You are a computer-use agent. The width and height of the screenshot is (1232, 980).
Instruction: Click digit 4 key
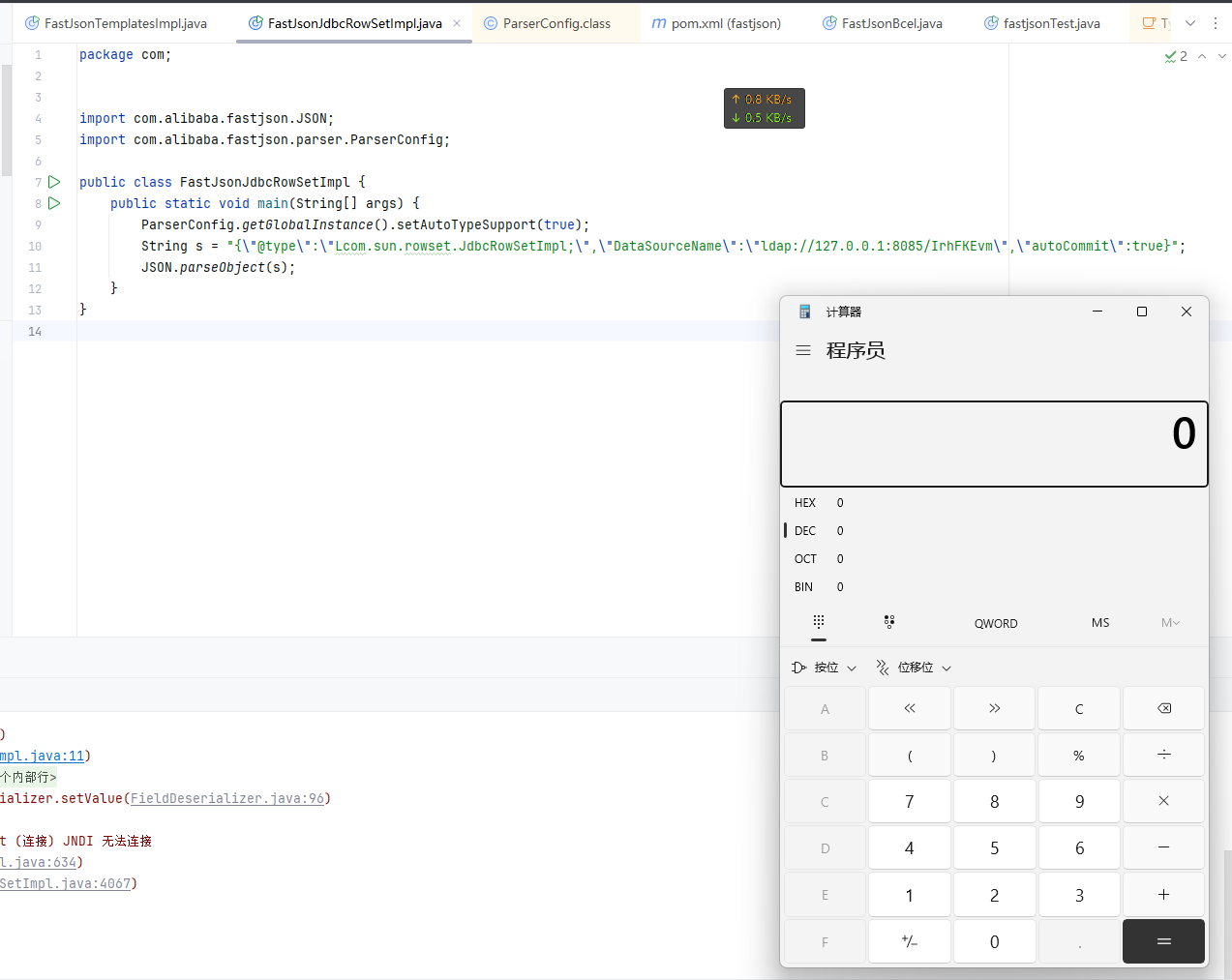[910, 847]
